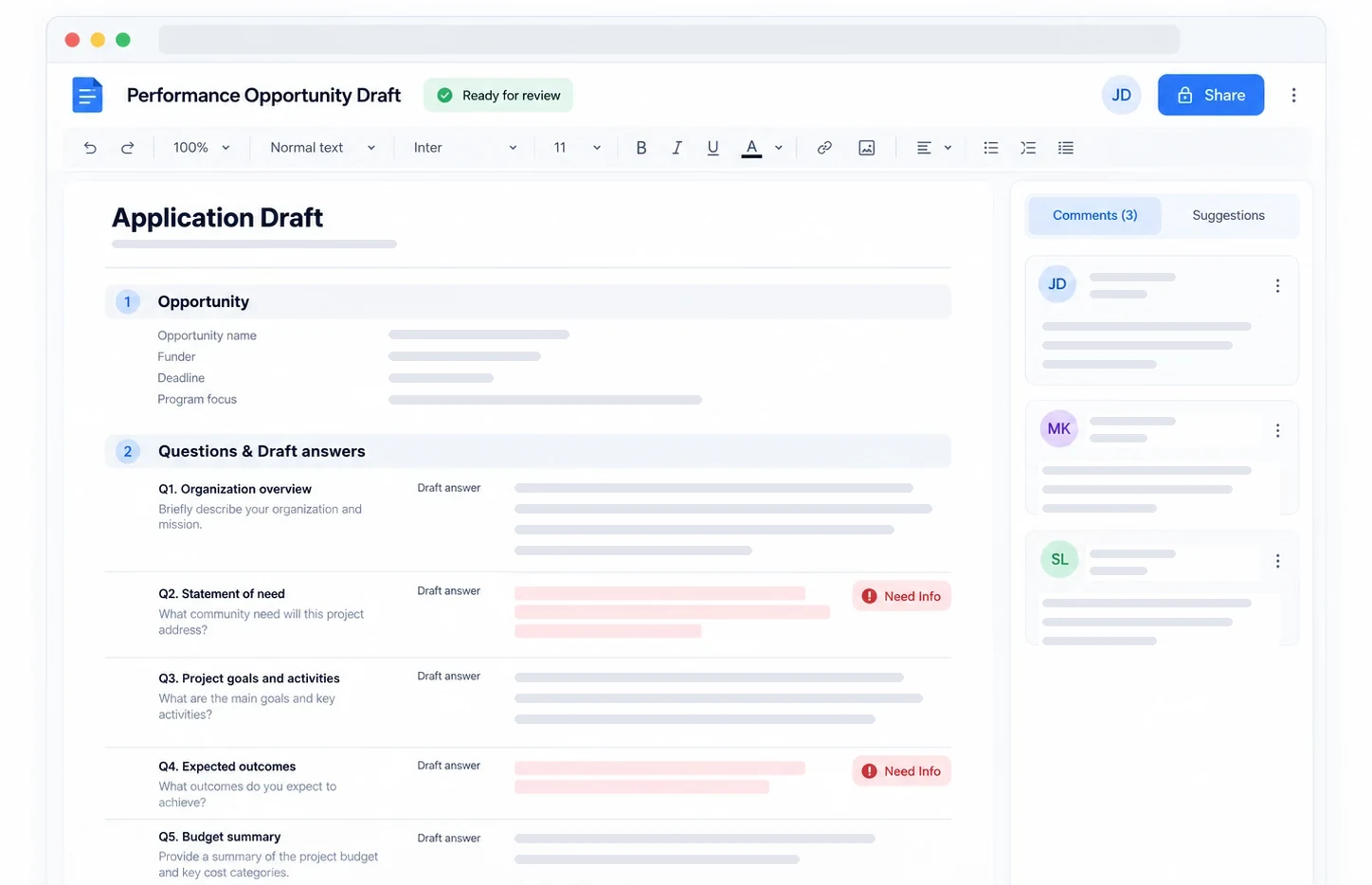Open options menu on MK comment
1372x885 pixels.
coord(1277,430)
